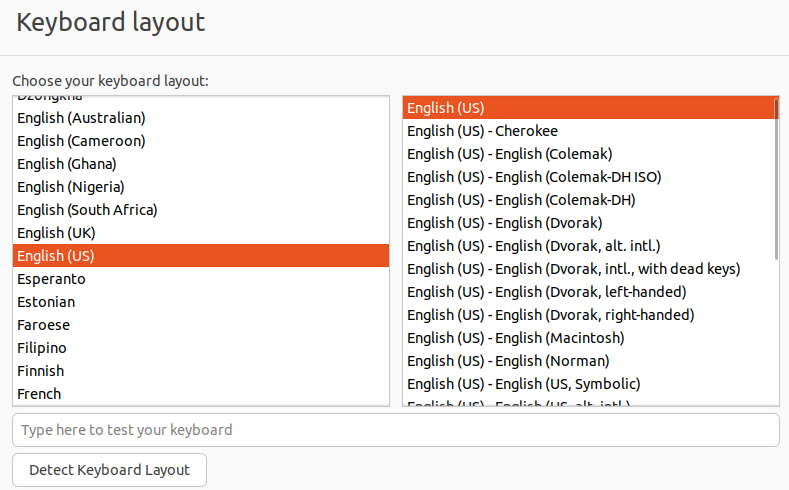
Task: Click the Detect Keyboard Layout button
Action: coord(109,470)
